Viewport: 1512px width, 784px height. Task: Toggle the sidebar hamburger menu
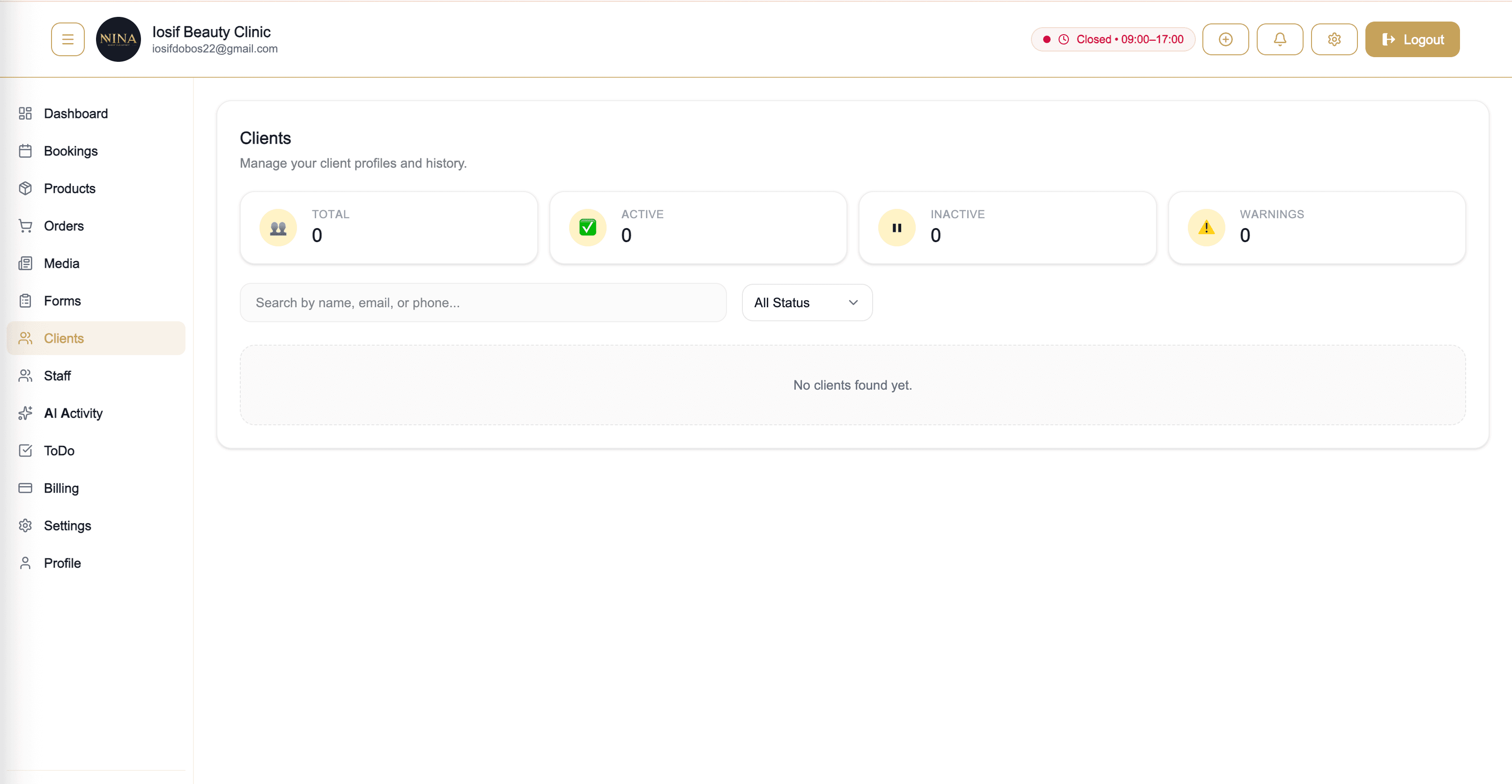(x=67, y=39)
